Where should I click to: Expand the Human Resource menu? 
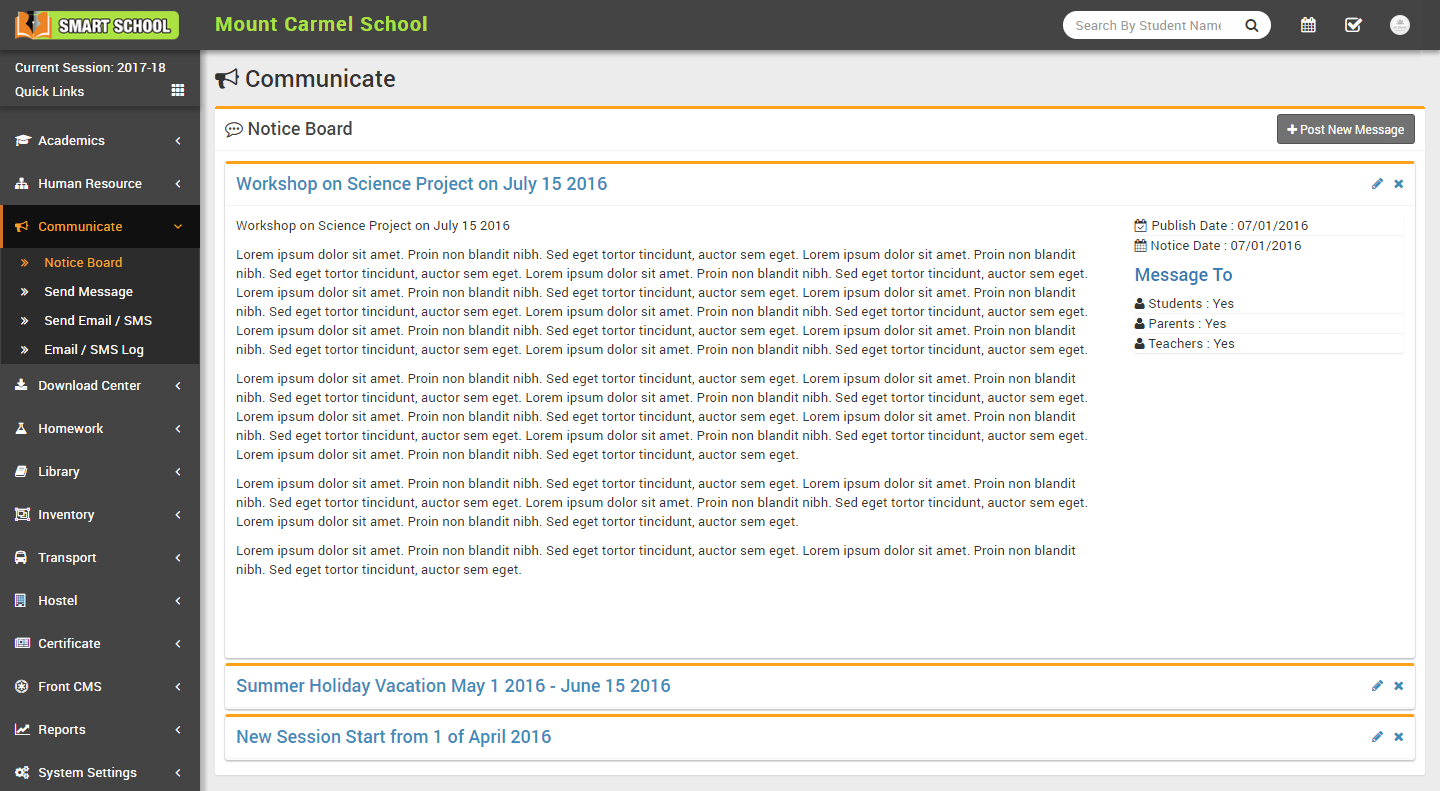click(x=100, y=184)
